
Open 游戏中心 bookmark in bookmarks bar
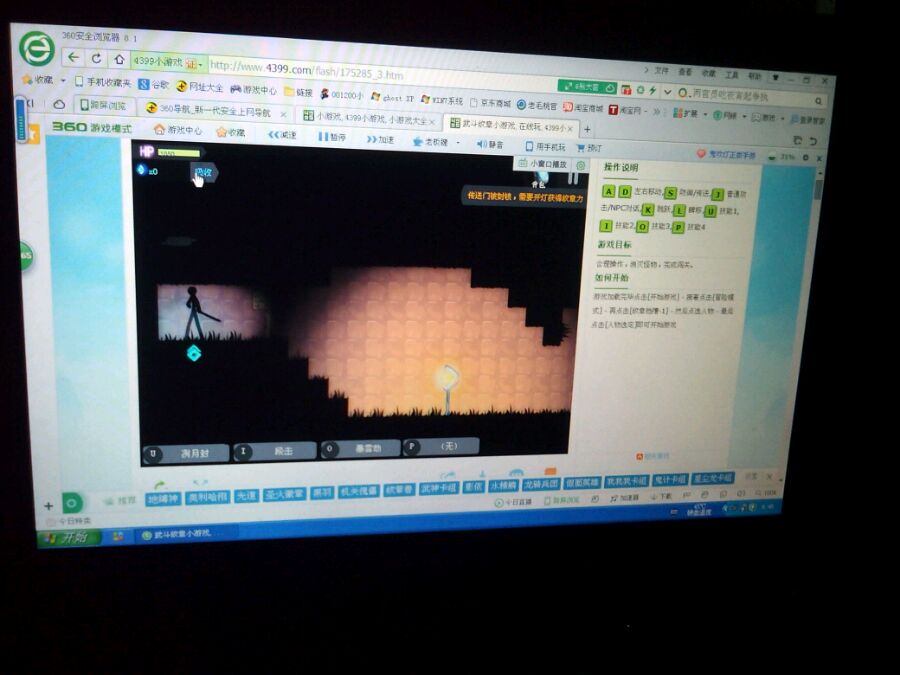tap(253, 90)
